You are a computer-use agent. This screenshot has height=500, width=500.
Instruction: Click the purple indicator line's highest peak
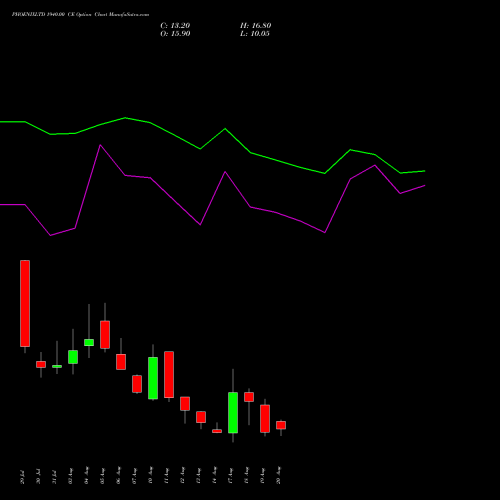(x=100, y=145)
